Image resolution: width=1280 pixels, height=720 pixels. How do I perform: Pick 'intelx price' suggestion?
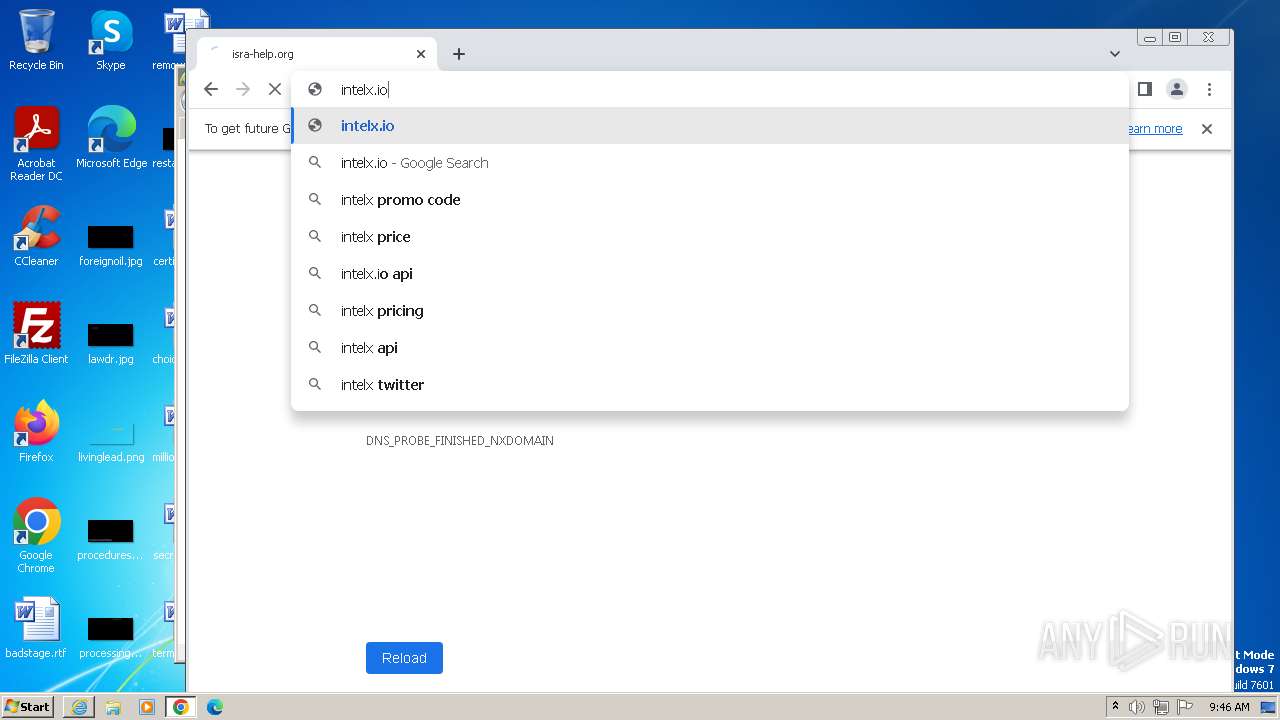710,237
